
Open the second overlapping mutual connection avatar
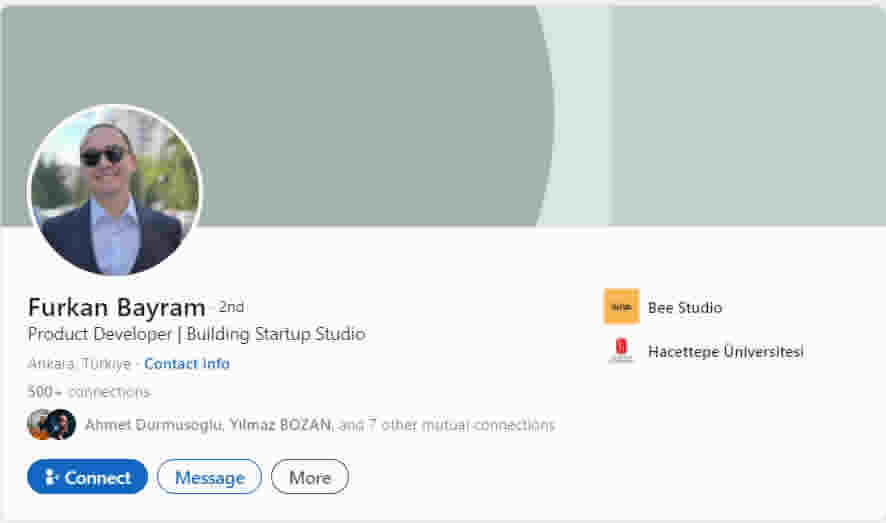tap(63, 425)
